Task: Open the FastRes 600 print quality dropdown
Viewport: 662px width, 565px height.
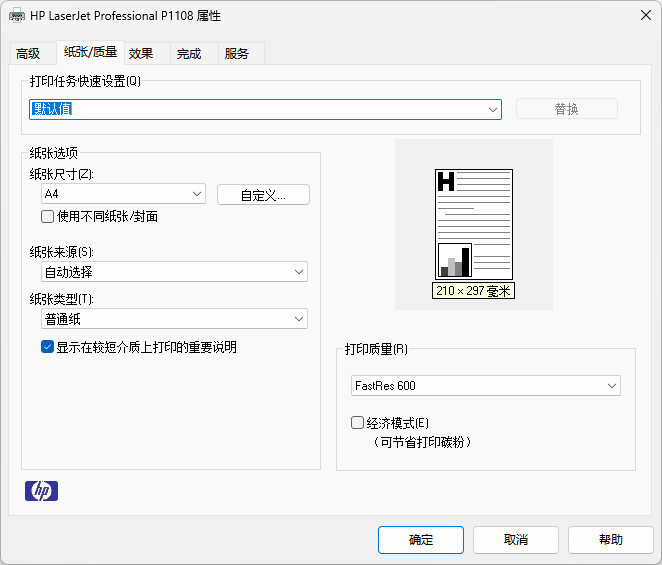Action: [486, 386]
